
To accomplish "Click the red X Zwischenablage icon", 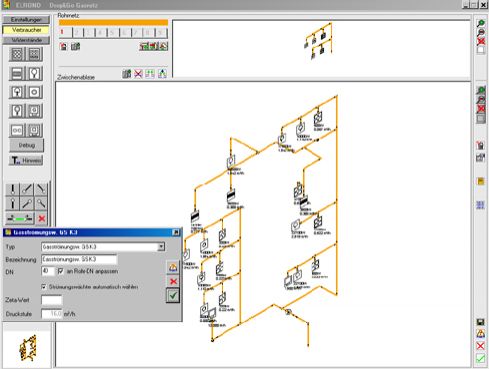I will click(x=138, y=74).
